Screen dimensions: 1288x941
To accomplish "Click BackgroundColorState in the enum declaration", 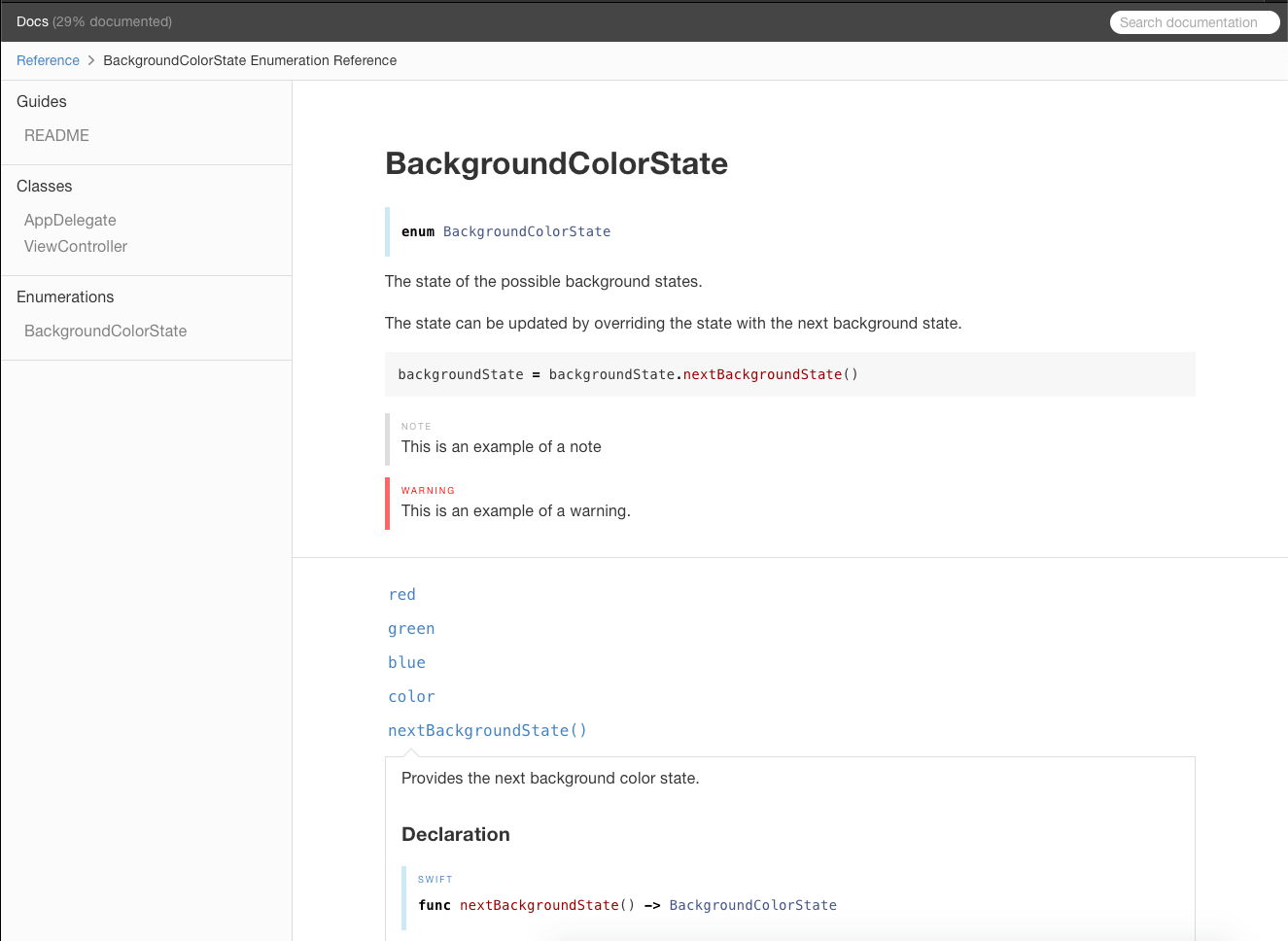I will click(x=527, y=231).
